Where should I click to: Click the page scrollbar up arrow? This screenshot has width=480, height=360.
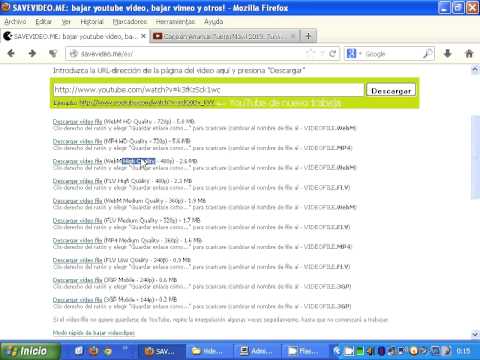pos(475,69)
